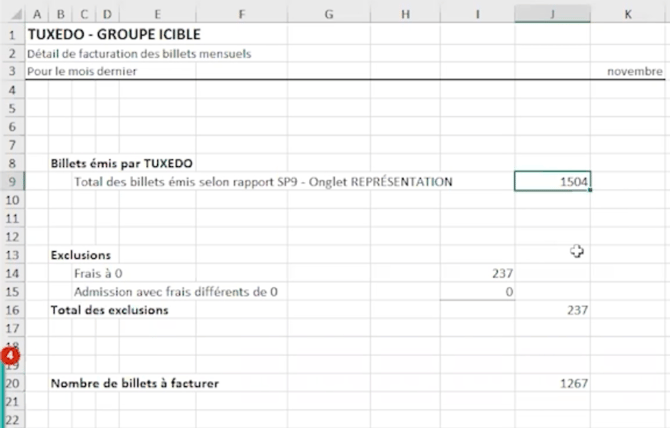Select row 9 header
Image resolution: width=670 pixels, height=428 pixels.
tap(12, 182)
